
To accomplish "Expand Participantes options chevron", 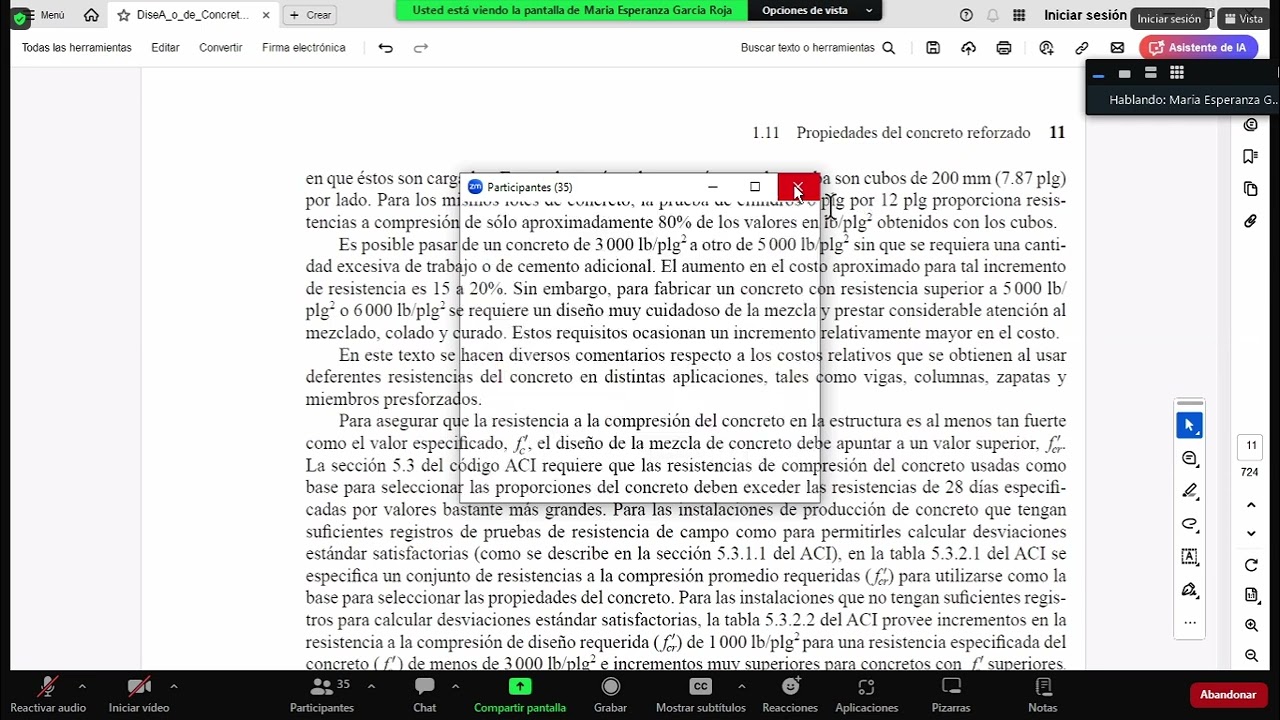I will click(371, 686).
